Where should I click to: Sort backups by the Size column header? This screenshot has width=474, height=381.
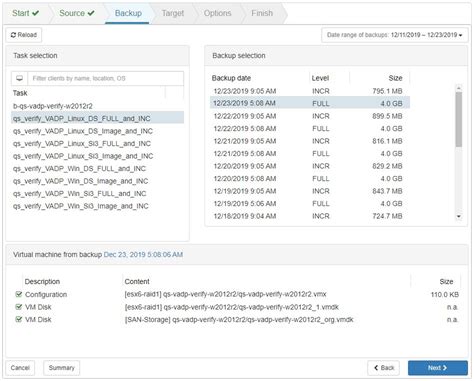coord(395,78)
